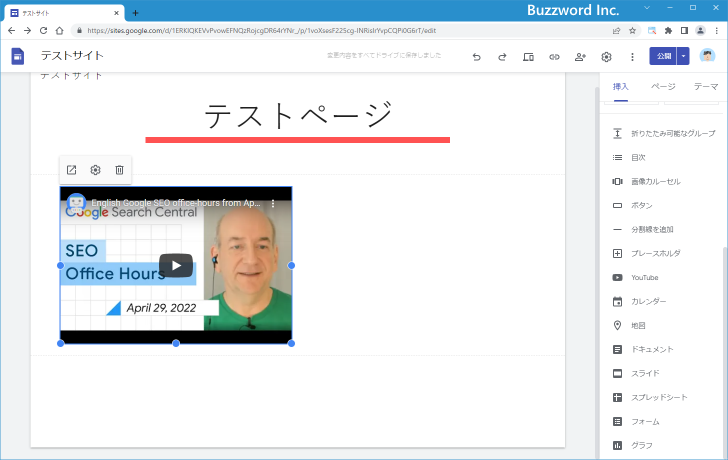Go back in the browser
Viewport: 728px width, 460px height.
[x=12, y=31]
